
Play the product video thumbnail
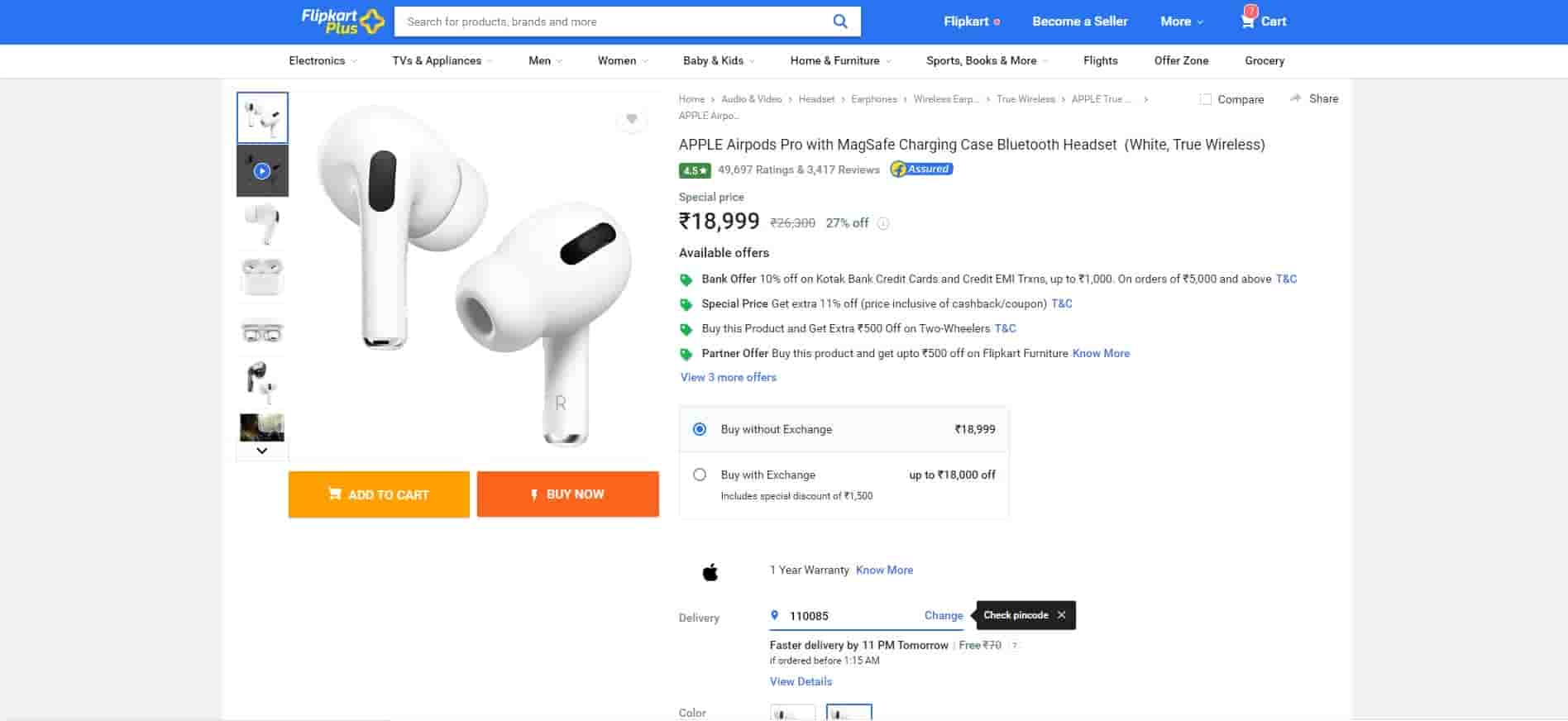262,171
